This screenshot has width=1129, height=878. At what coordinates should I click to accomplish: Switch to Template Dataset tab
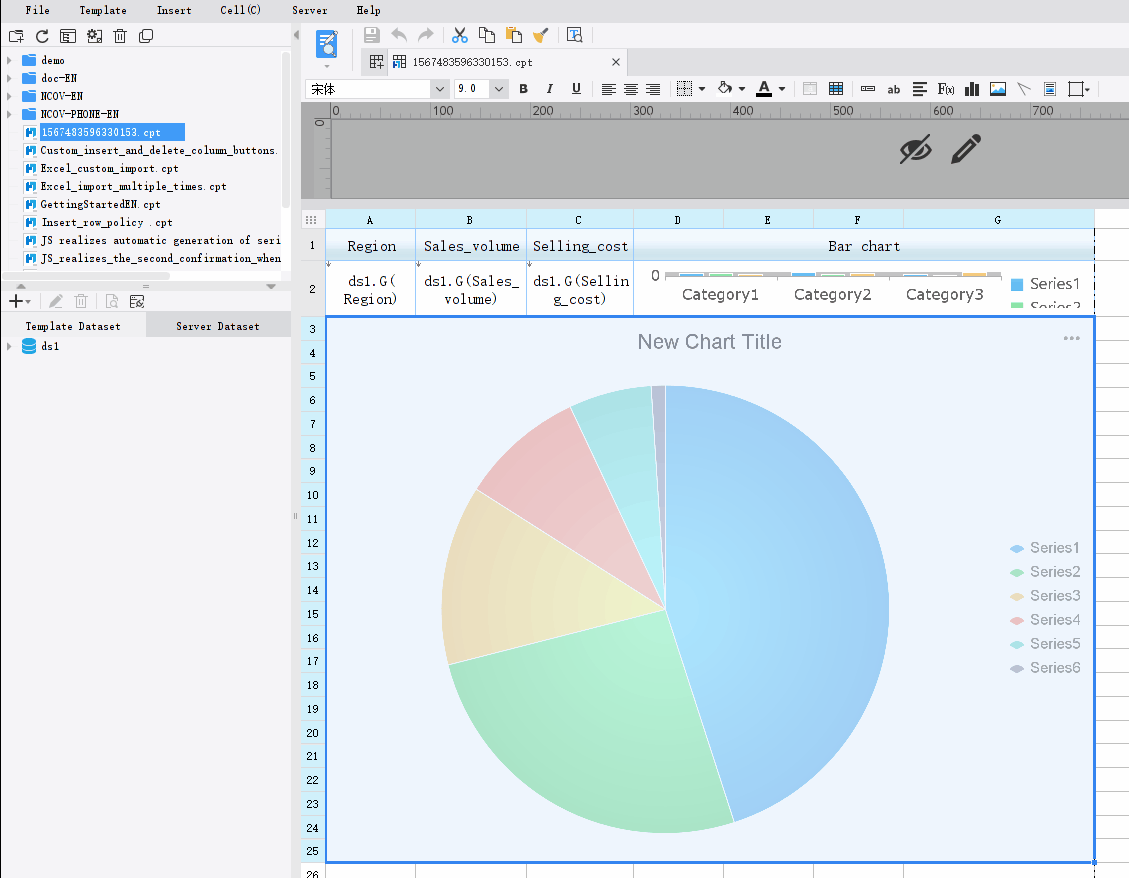pyautogui.click(x=73, y=326)
